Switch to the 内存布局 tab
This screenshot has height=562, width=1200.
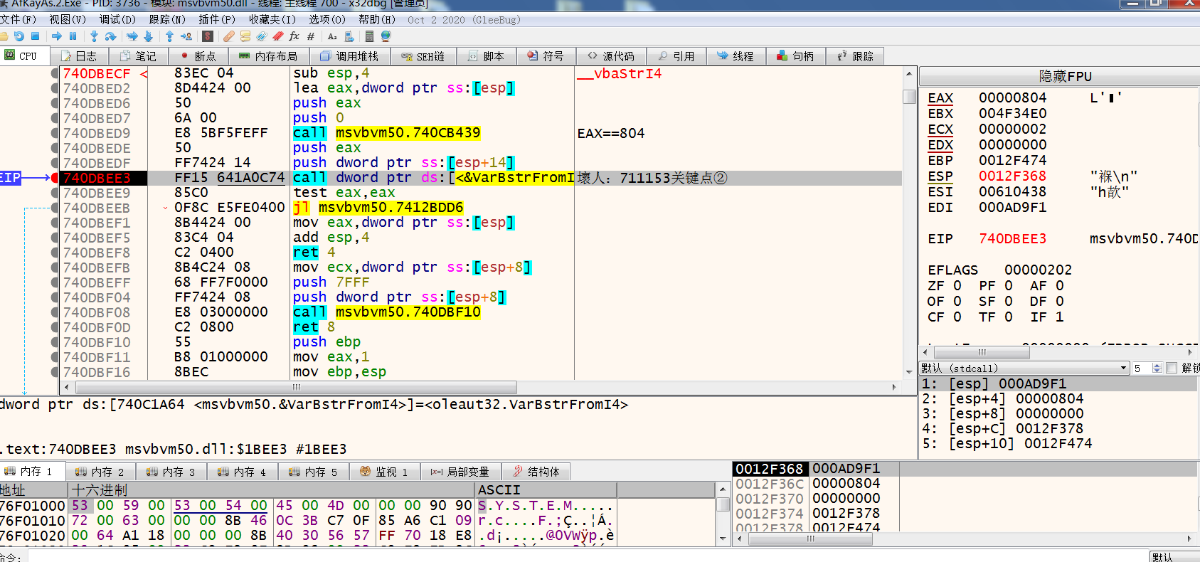[267, 56]
